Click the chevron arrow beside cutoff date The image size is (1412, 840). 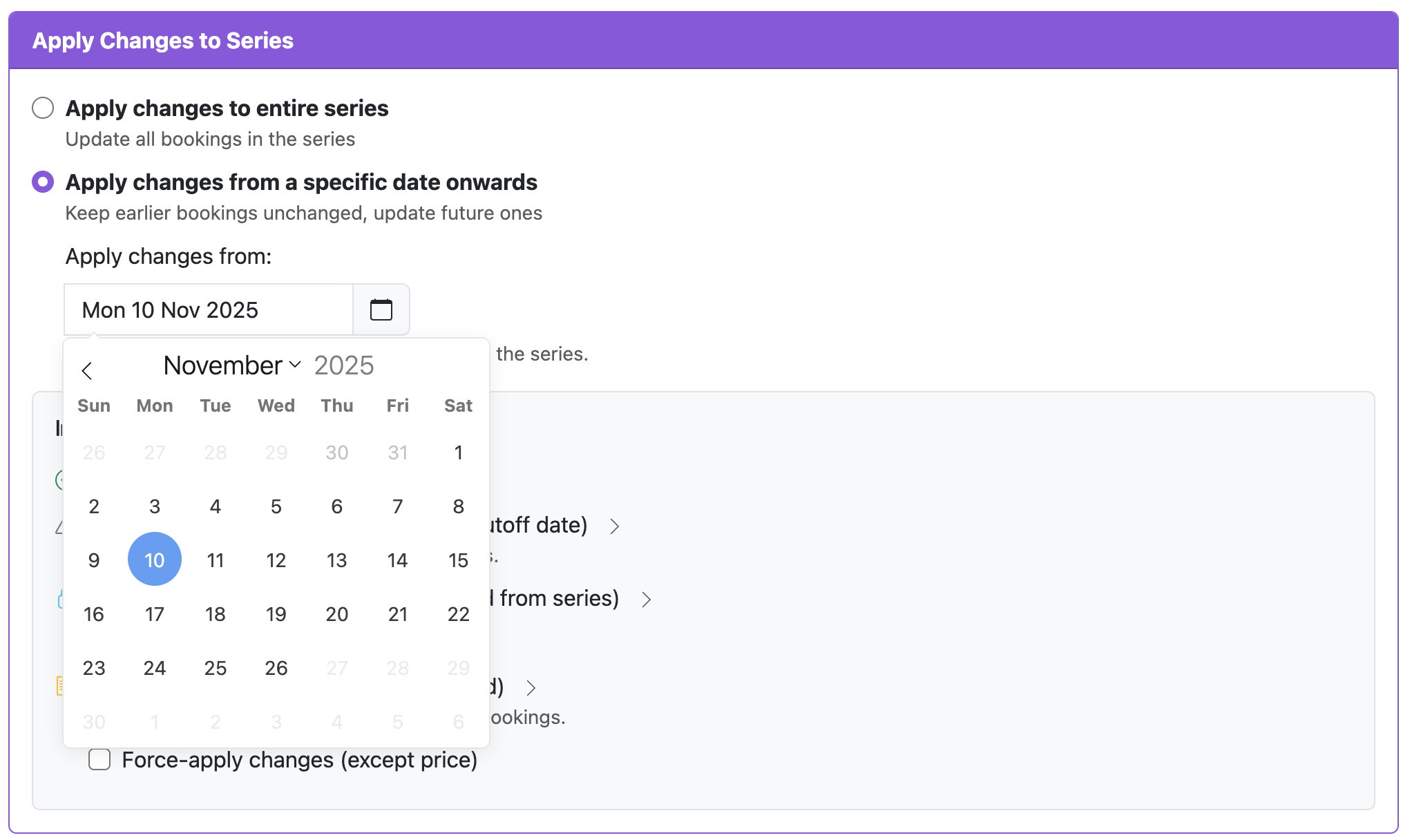[616, 526]
